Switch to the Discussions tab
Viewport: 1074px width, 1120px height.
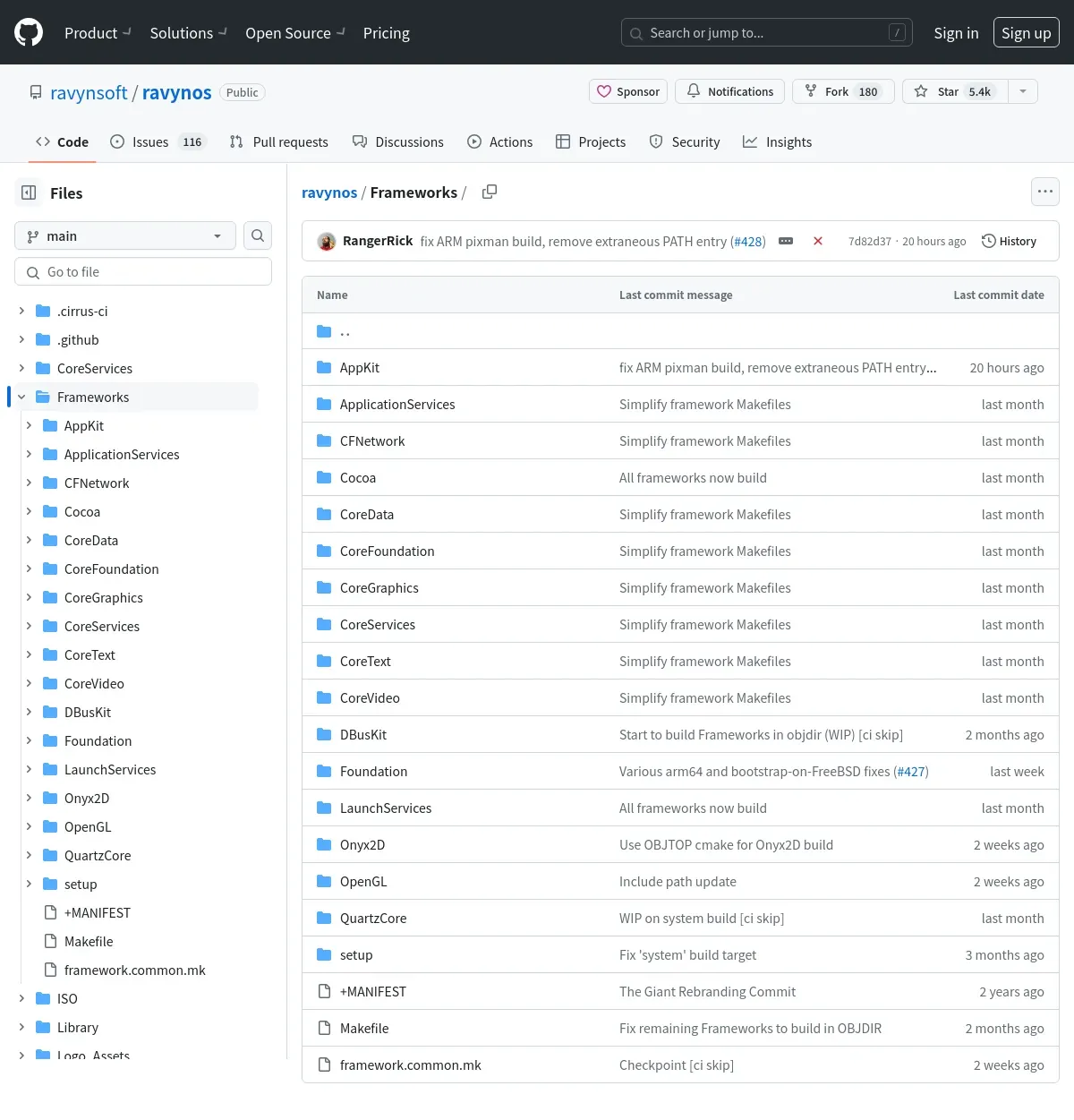398,141
